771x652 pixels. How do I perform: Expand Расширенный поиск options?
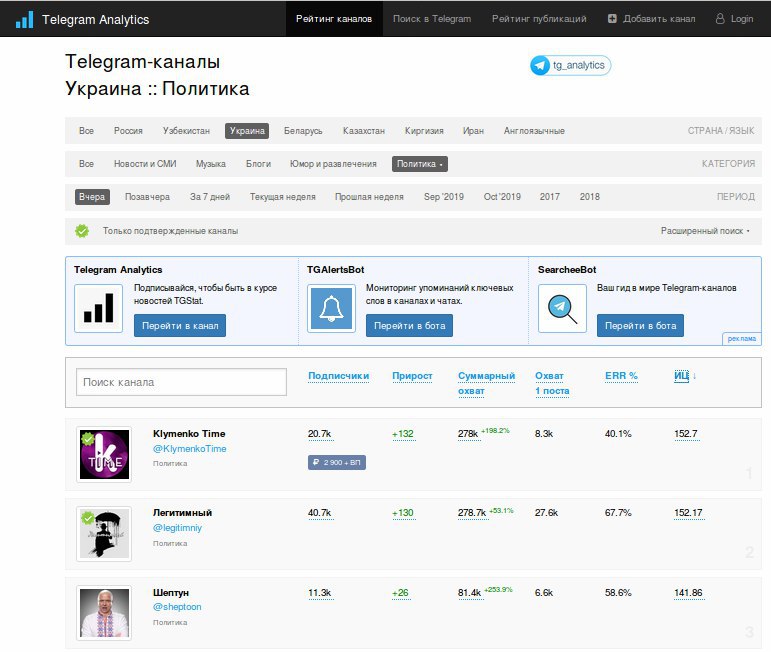[x=705, y=231]
